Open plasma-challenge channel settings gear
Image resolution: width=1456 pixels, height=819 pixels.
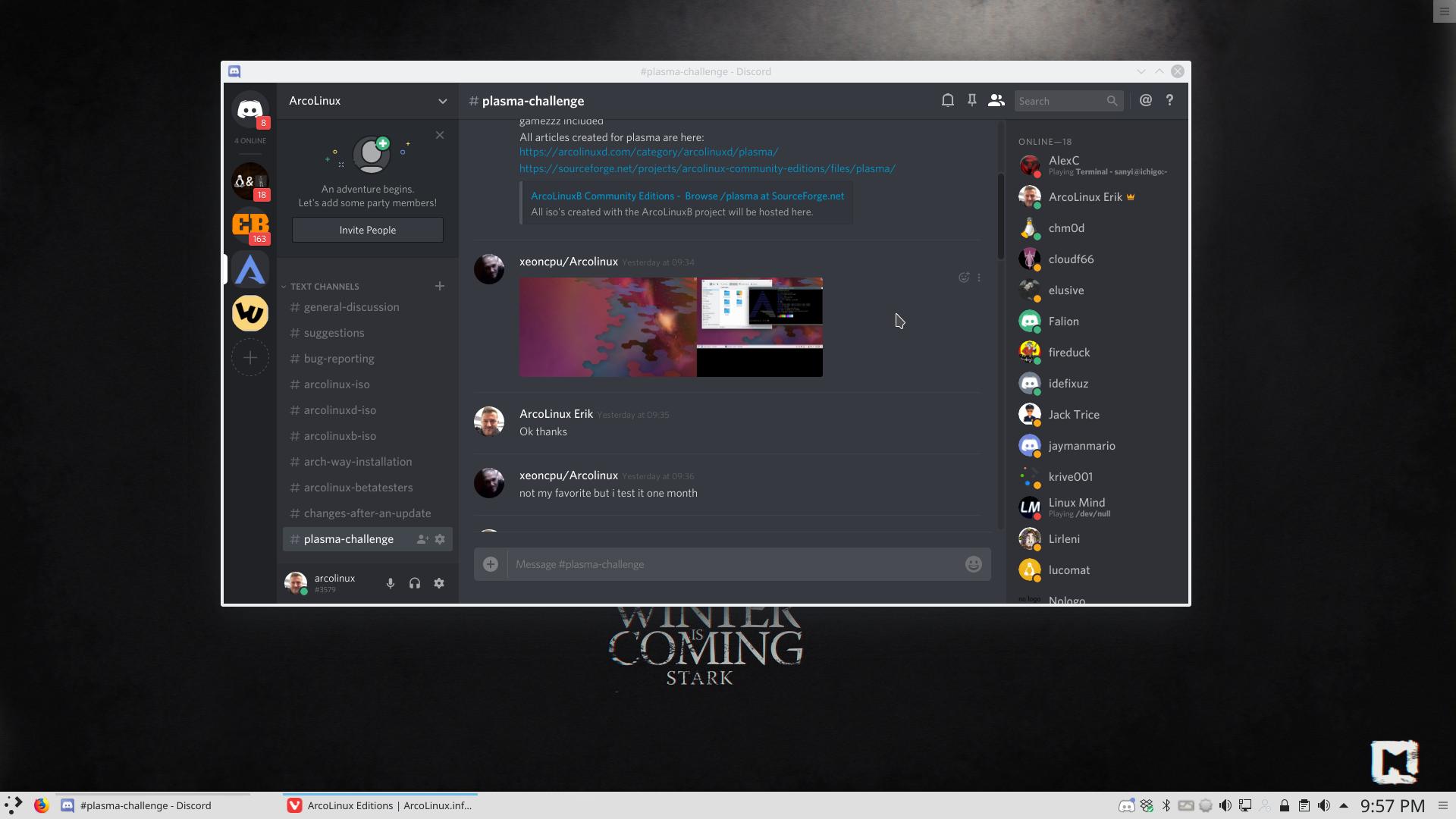point(440,539)
